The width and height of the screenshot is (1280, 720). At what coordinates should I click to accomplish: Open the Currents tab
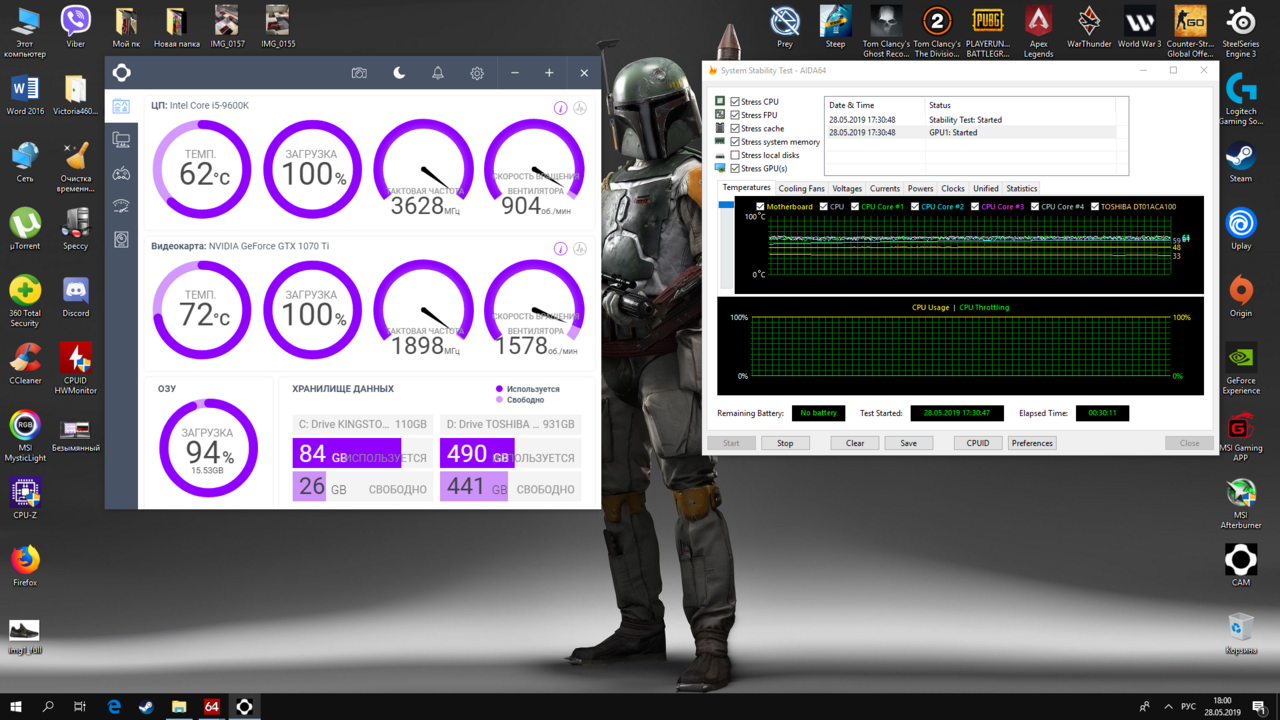coord(885,188)
